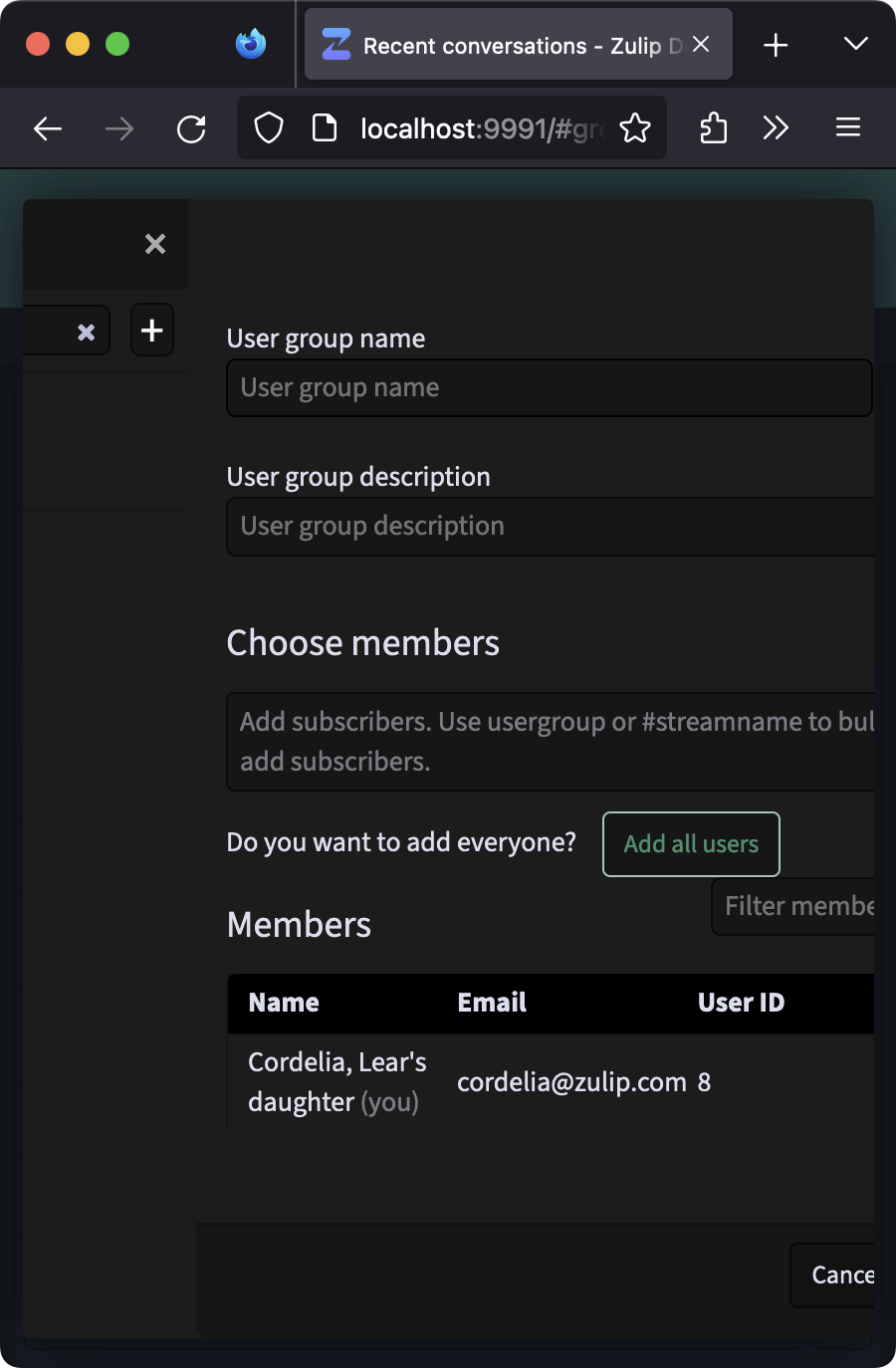Open the Firefox extensions puzzle icon
This screenshot has width=896, height=1368.
713,127
